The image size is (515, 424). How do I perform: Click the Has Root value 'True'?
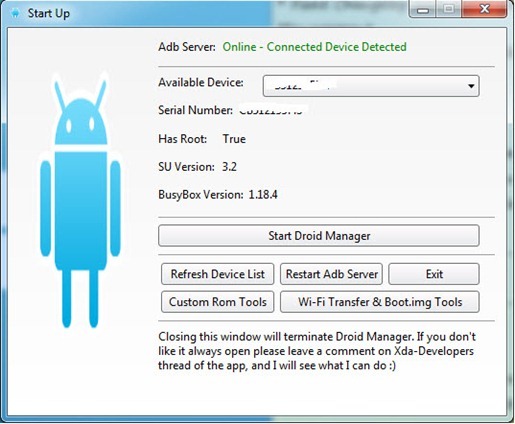pyautogui.click(x=234, y=139)
